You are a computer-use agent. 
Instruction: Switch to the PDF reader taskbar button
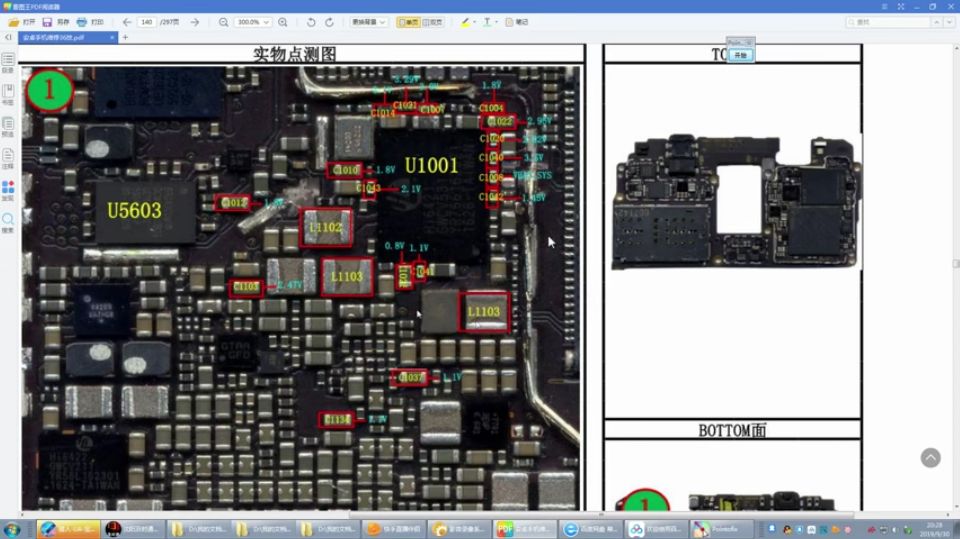pyautogui.click(x=526, y=529)
